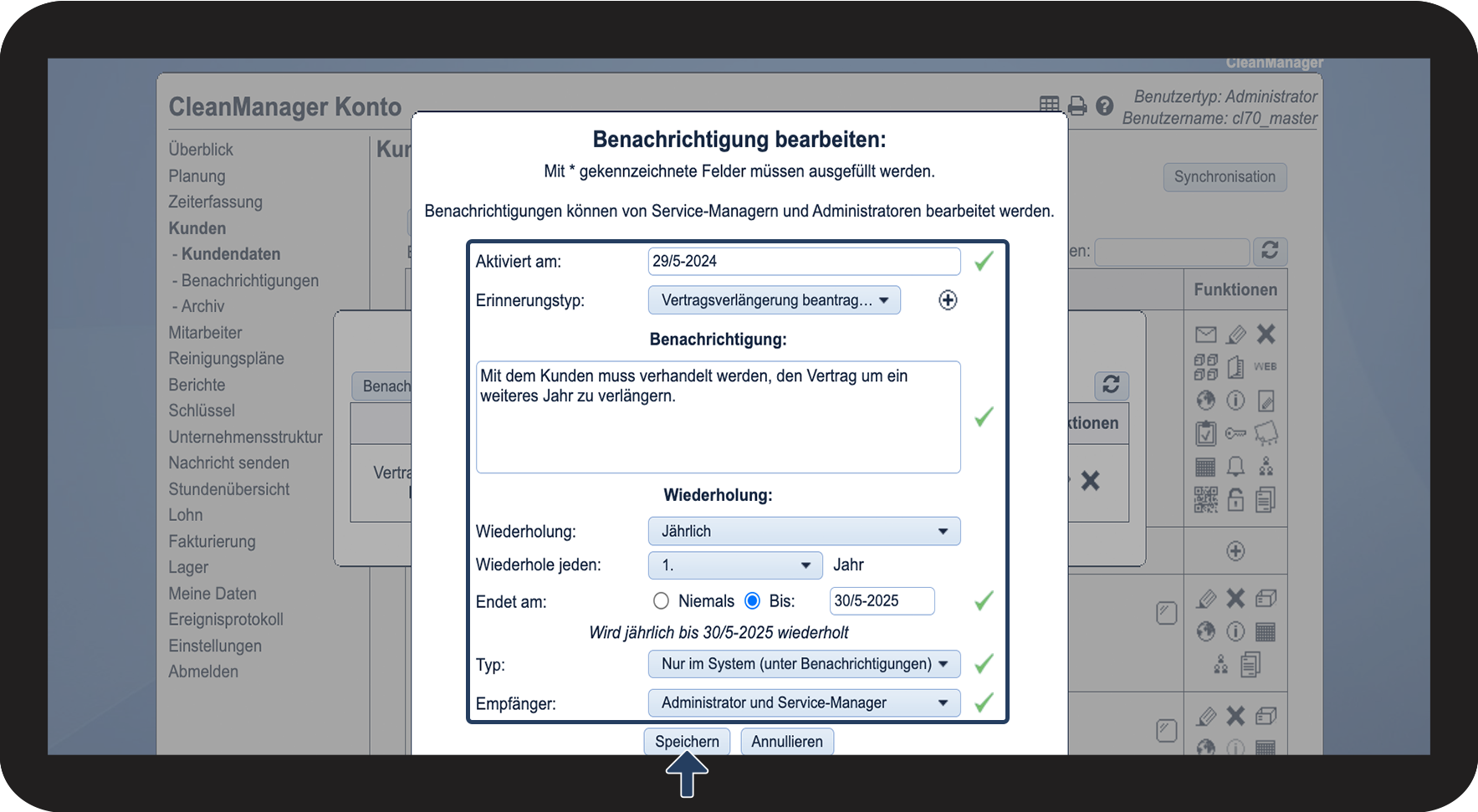Click the Synchronisation button
1478x812 pixels.
1225,177
